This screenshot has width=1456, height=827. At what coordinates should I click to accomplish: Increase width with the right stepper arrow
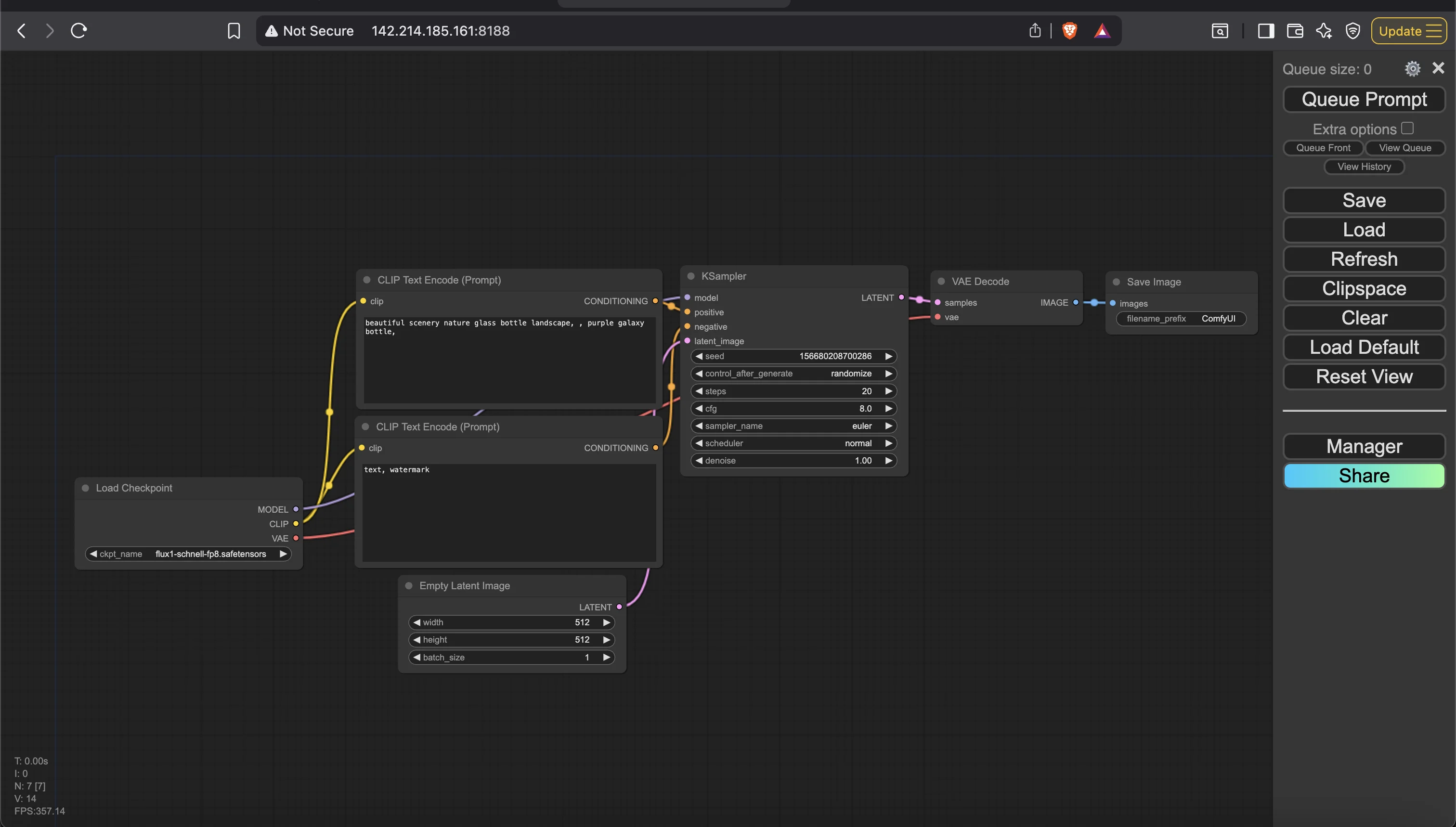[606, 622]
